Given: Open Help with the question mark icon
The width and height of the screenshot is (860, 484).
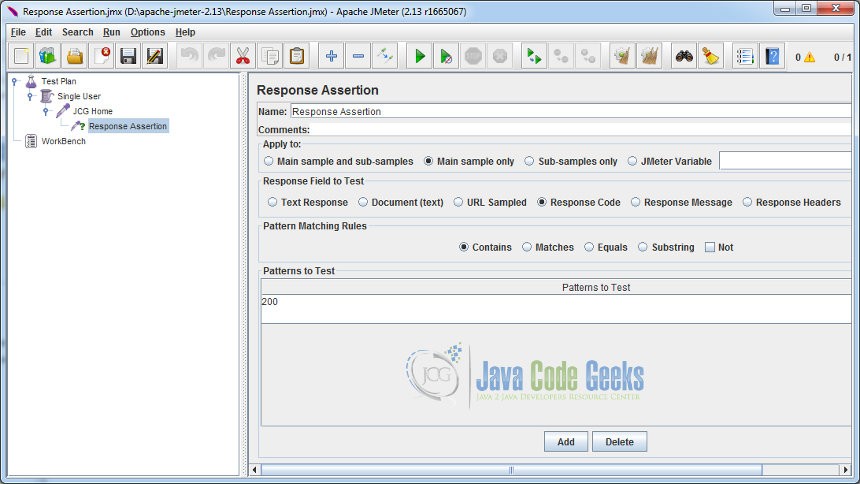Looking at the screenshot, I should (x=772, y=56).
